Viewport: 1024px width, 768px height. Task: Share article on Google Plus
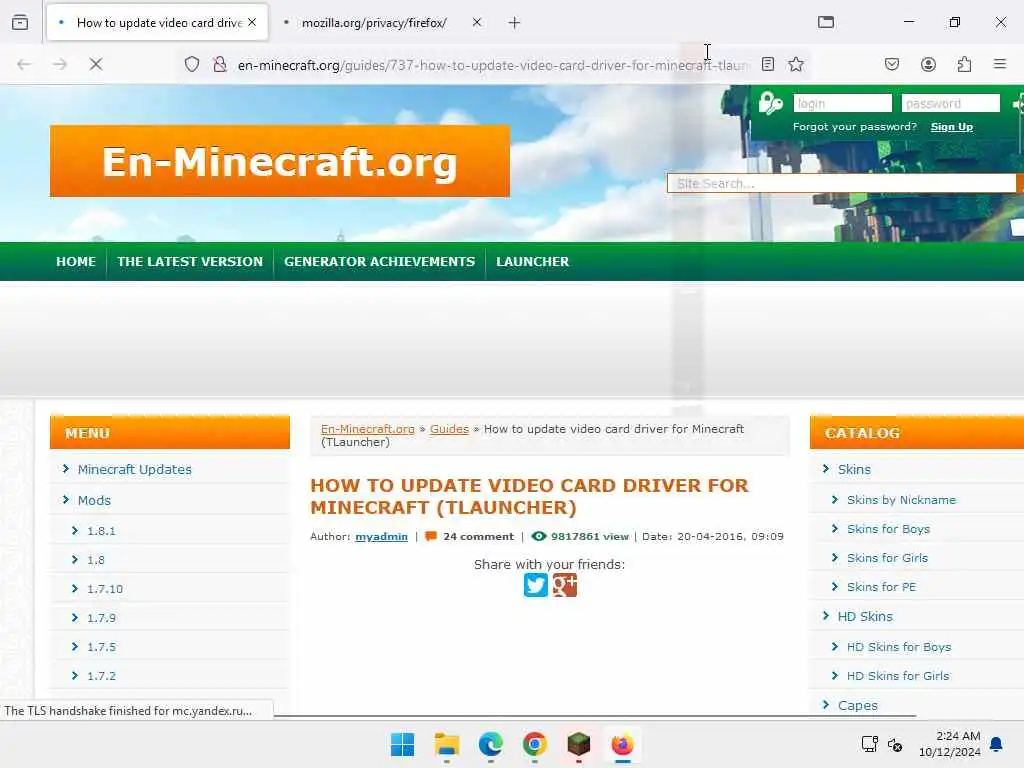pos(564,585)
